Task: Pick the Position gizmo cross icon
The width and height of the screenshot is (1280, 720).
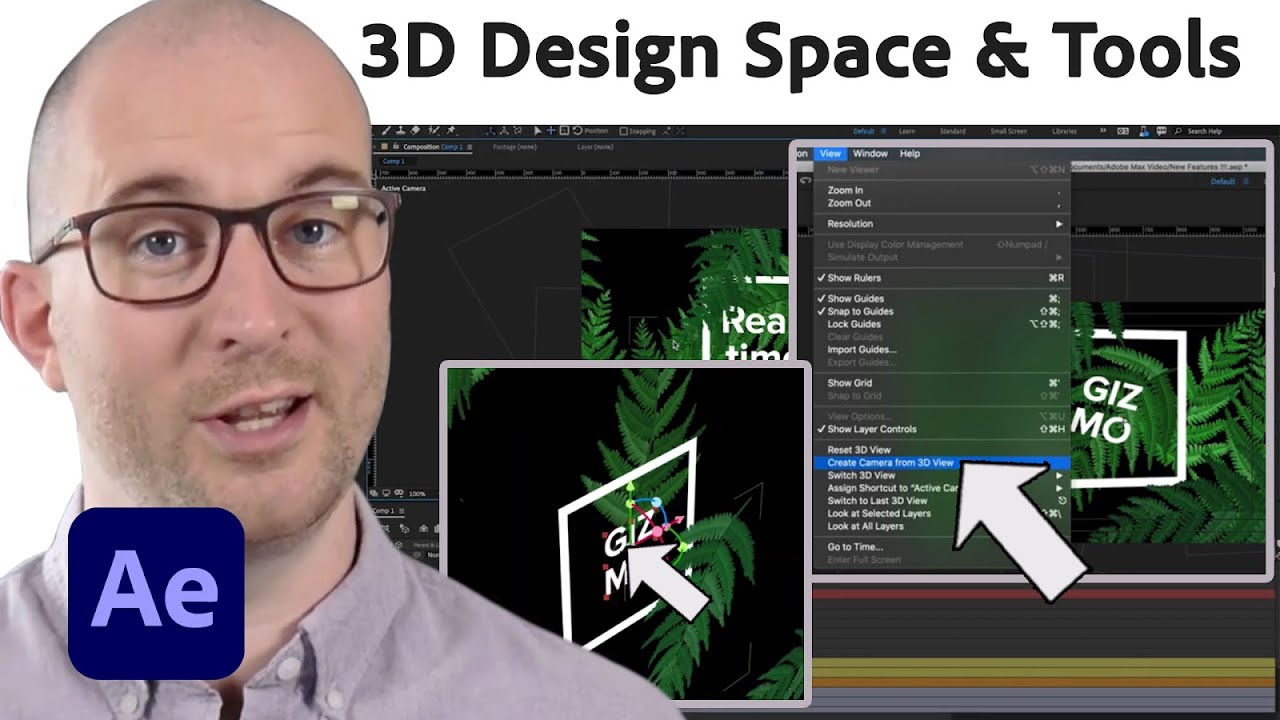Action: 551,131
